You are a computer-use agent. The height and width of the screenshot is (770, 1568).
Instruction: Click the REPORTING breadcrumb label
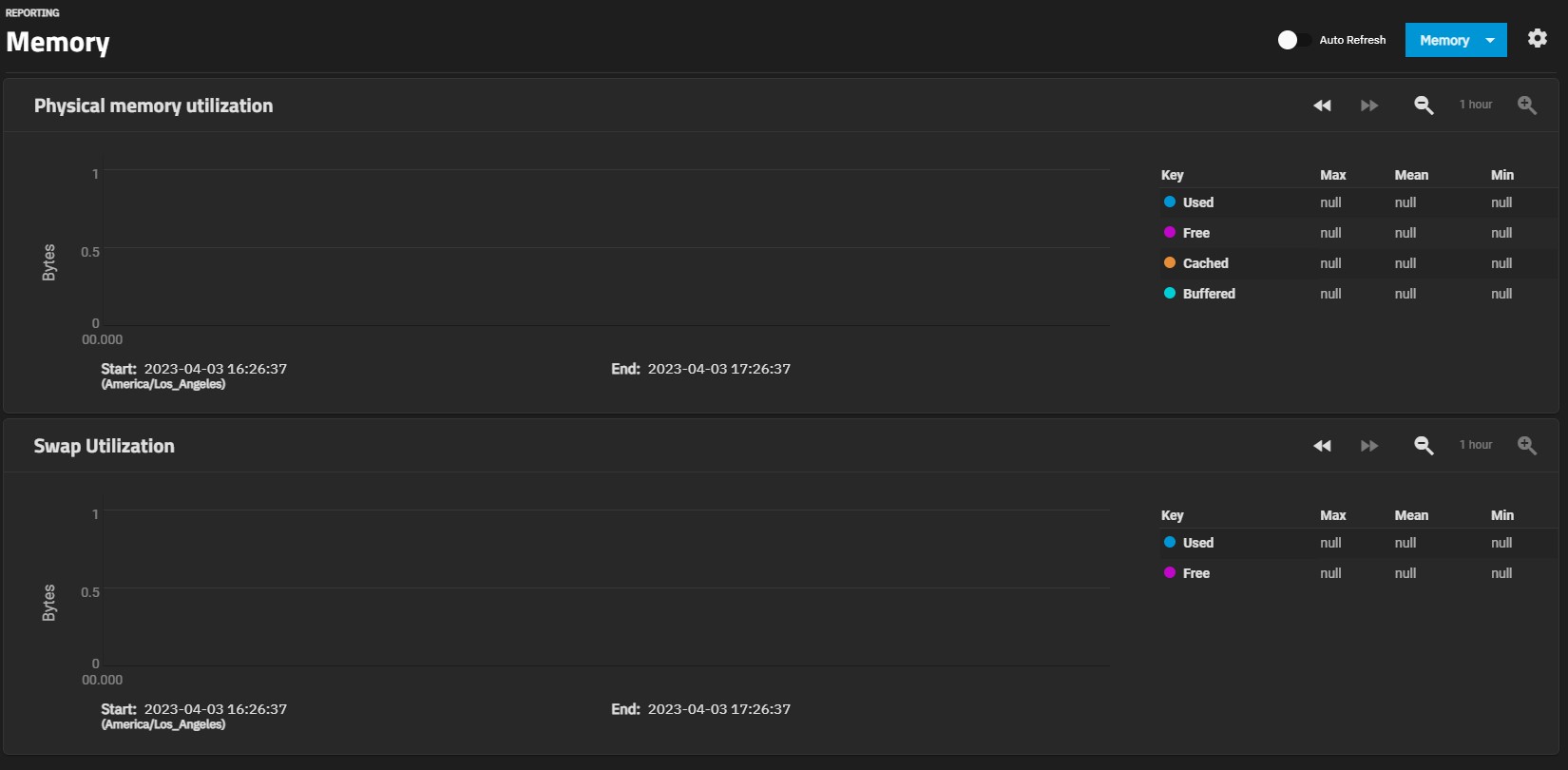point(32,12)
